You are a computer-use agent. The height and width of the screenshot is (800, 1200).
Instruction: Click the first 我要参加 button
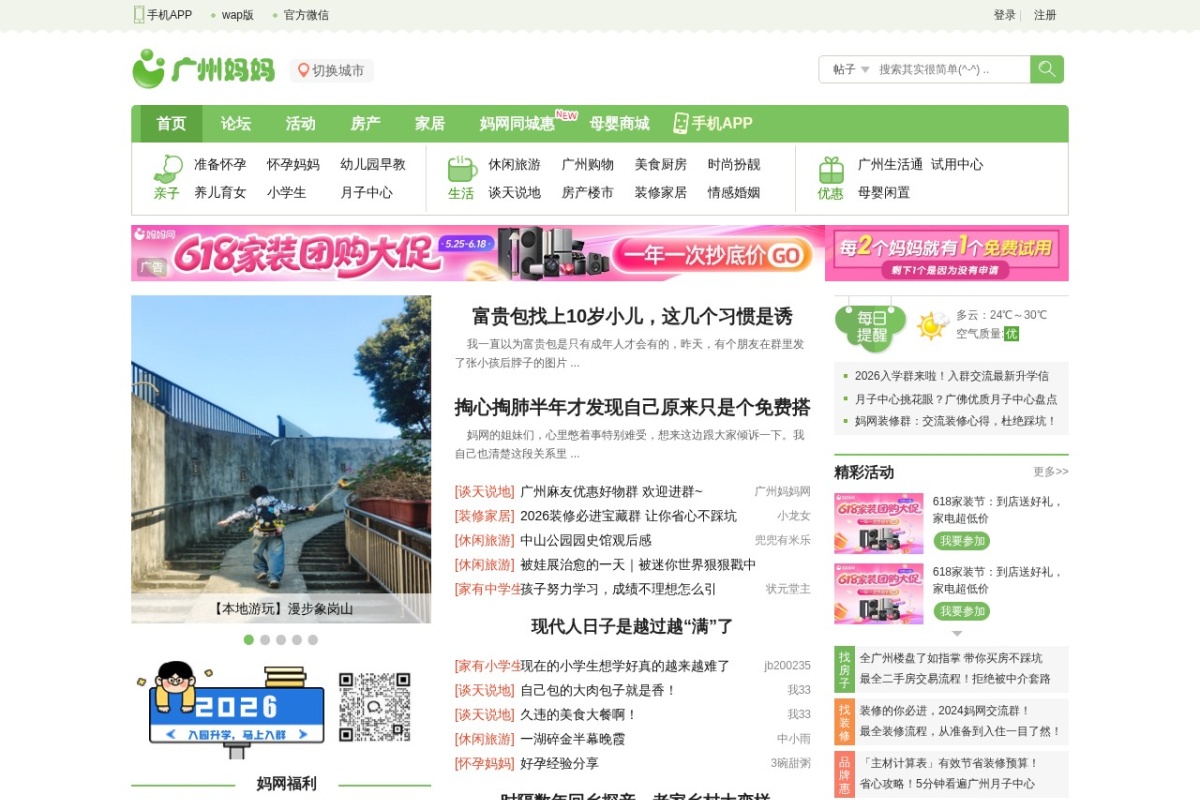coord(962,541)
